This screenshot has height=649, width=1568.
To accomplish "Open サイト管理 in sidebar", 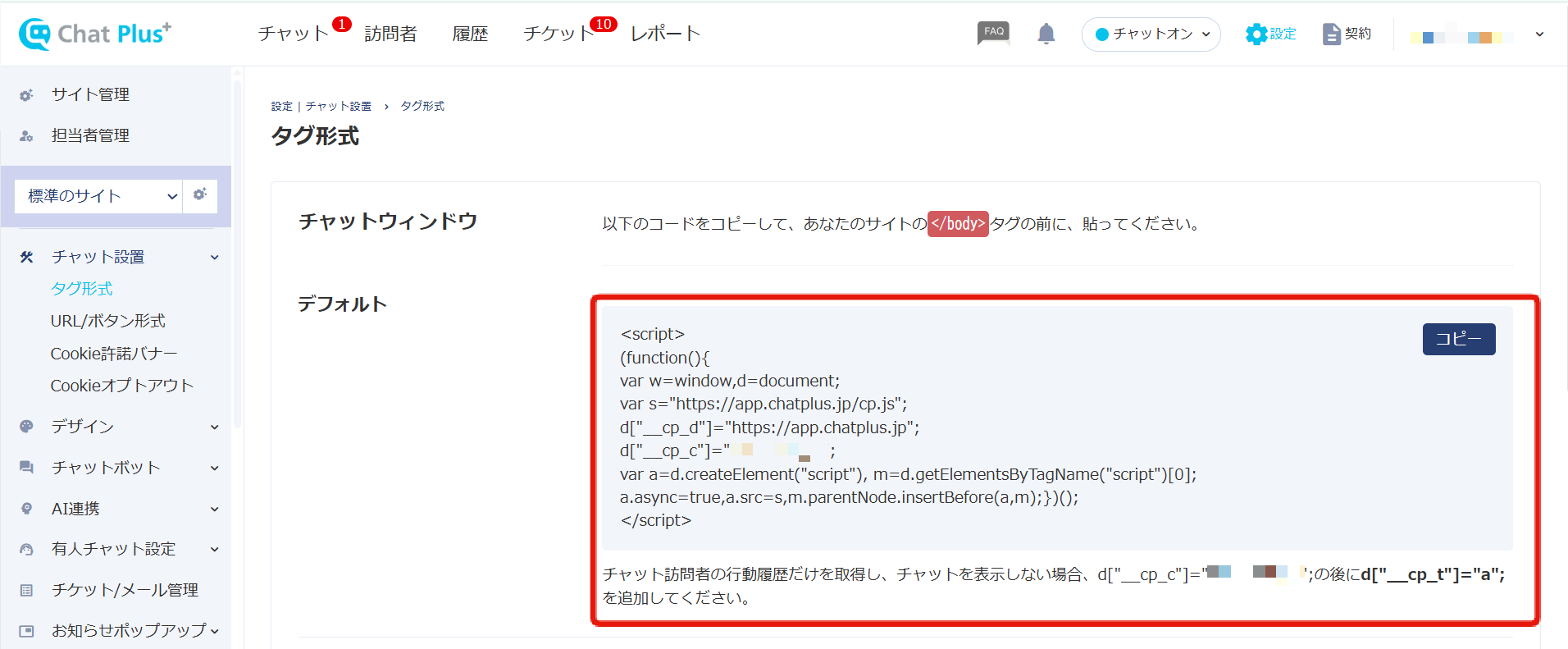I will pyautogui.click(x=90, y=94).
